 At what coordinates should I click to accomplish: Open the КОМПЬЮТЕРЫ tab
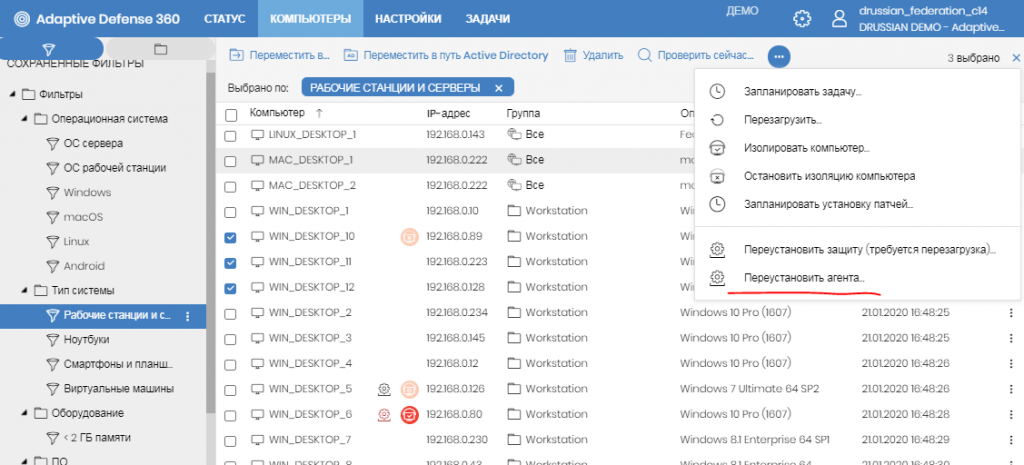point(311,19)
